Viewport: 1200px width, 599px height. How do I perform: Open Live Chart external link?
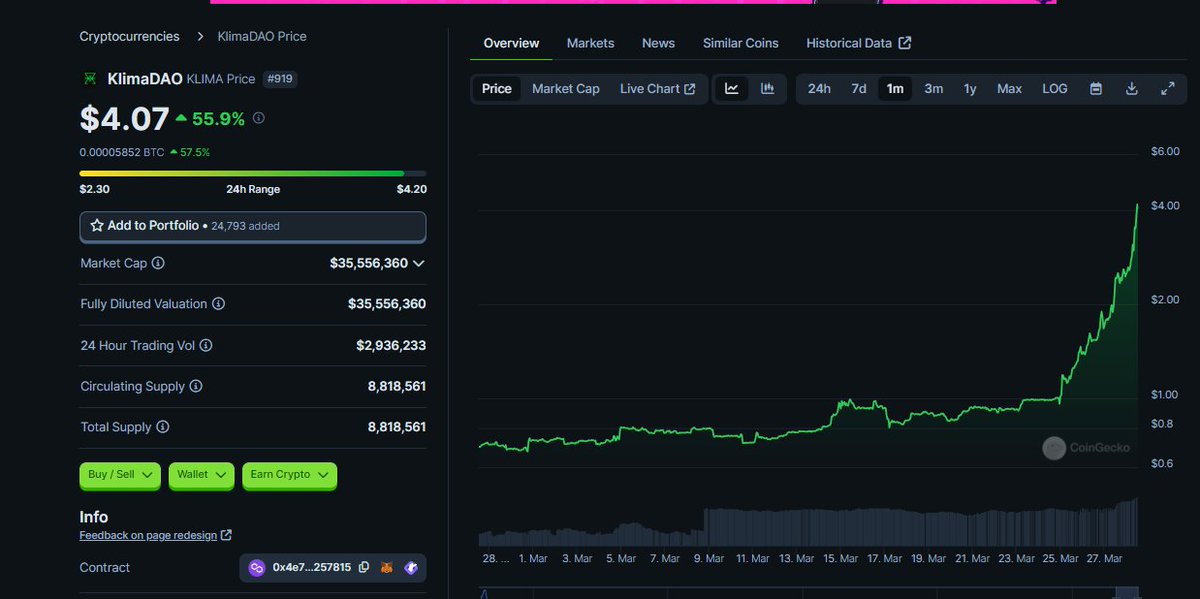click(657, 88)
